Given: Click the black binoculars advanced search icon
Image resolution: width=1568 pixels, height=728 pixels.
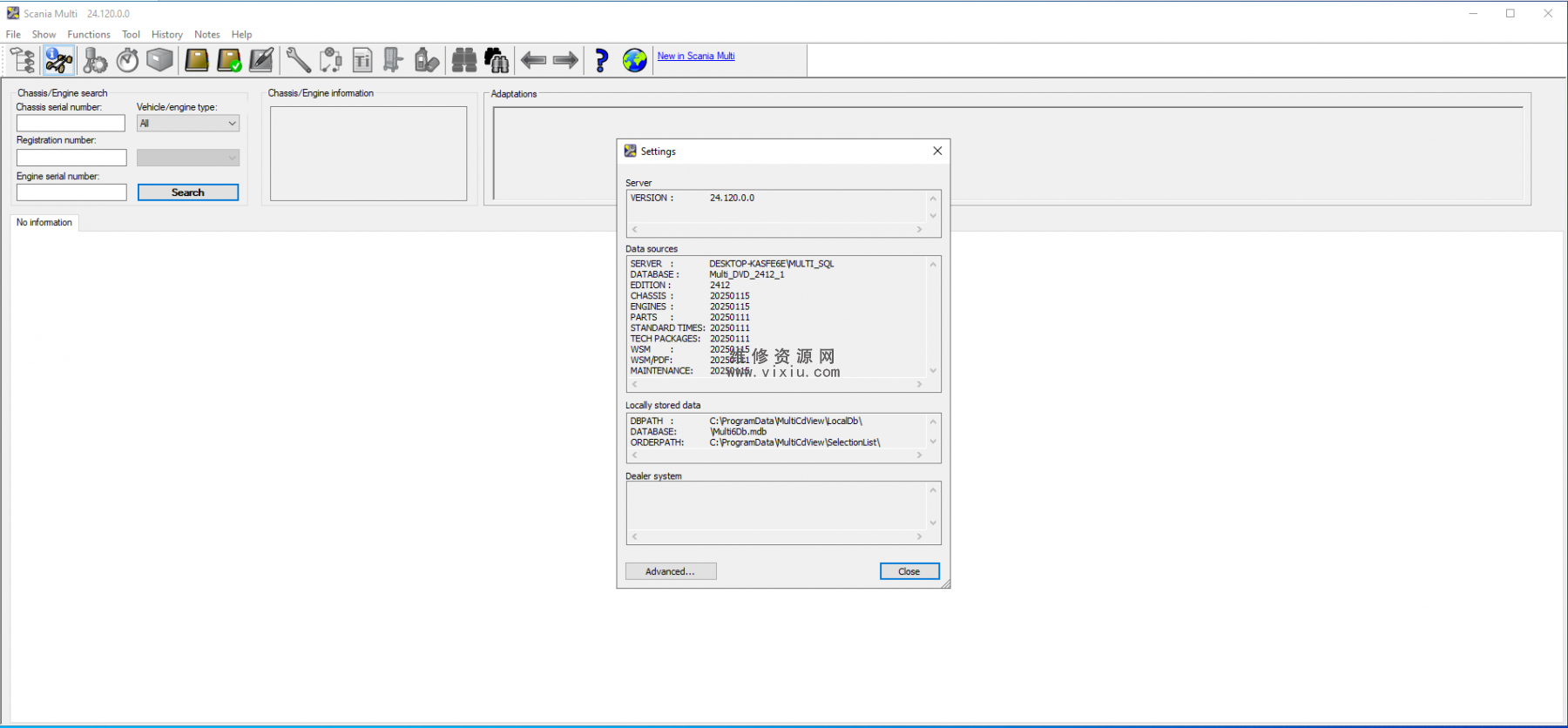Looking at the screenshot, I should pos(497,60).
